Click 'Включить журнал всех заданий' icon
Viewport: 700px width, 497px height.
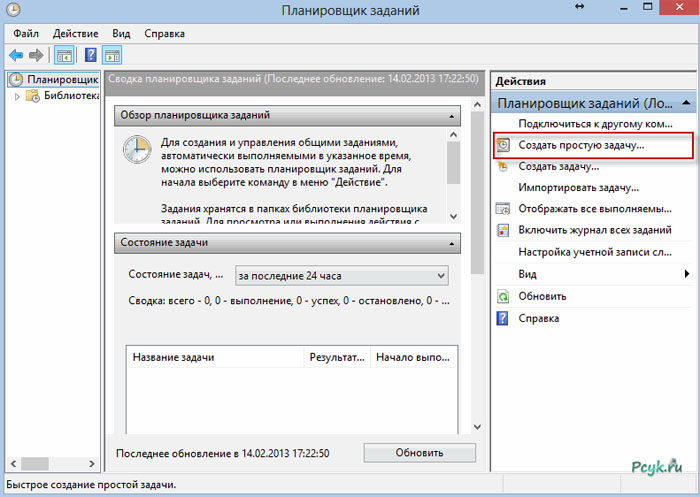coord(504,230)
